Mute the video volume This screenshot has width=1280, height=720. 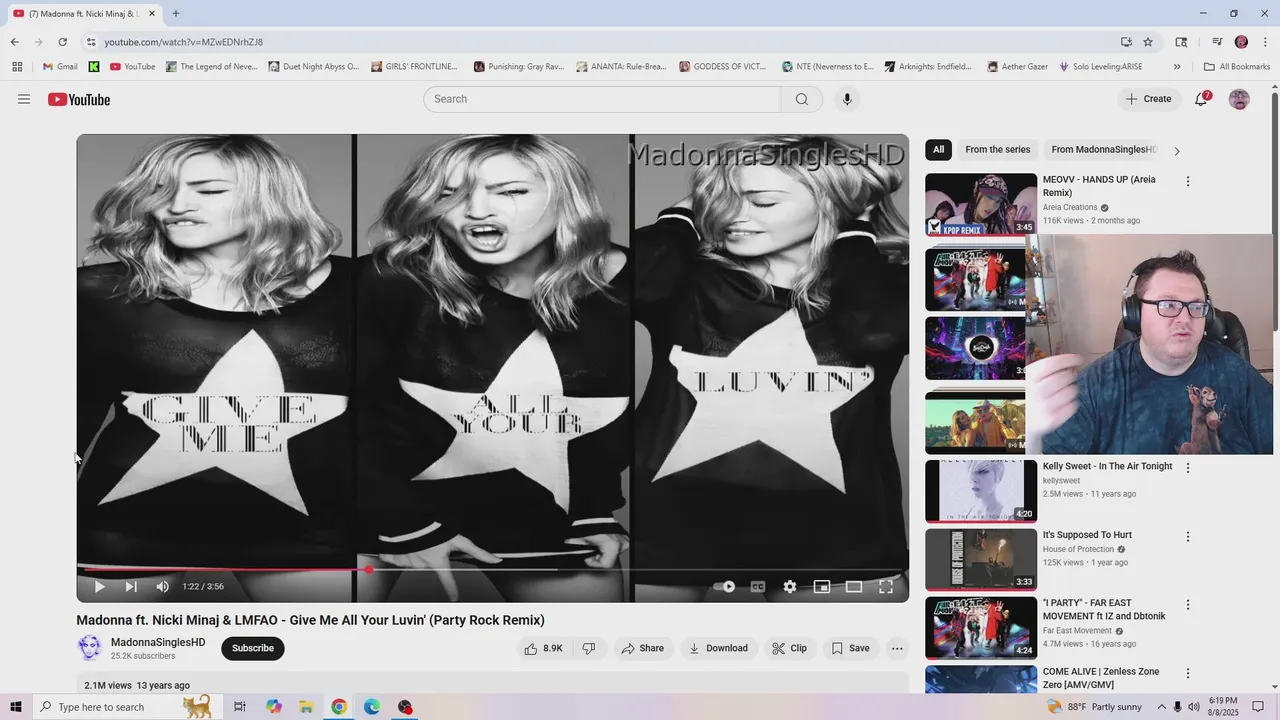(163, 587)
